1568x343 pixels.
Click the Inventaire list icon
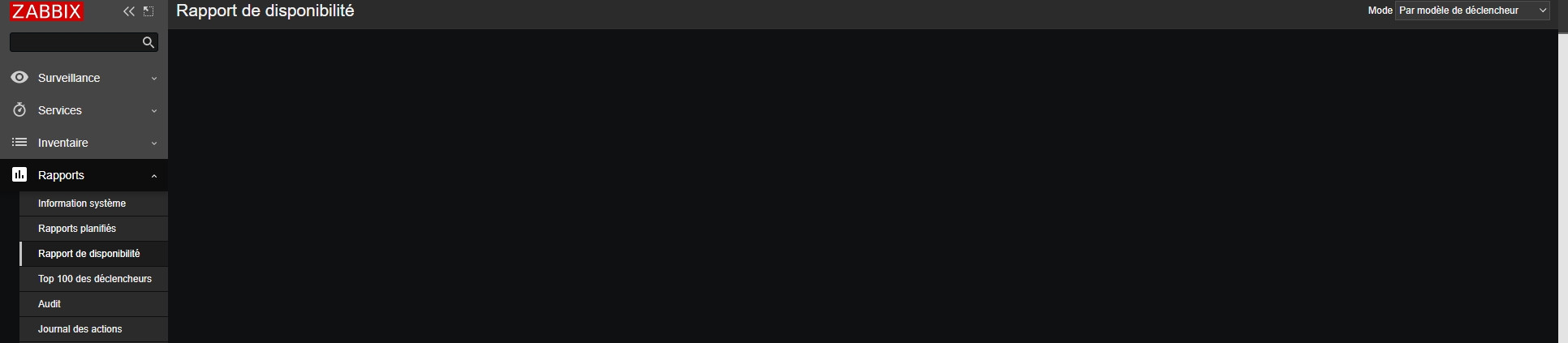pyautogui.click(x=19, y=143)
